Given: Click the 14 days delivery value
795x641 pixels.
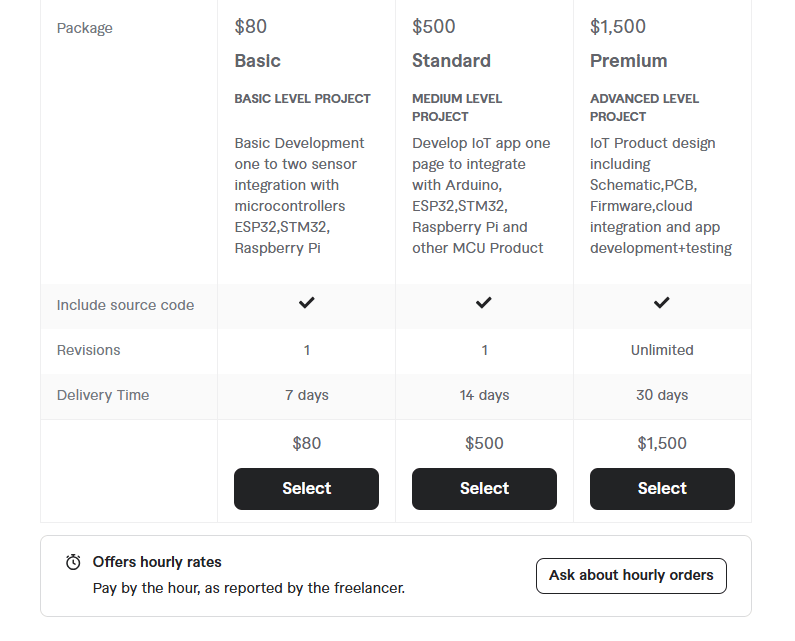Looking at the screenshot, I should point(484,395).
